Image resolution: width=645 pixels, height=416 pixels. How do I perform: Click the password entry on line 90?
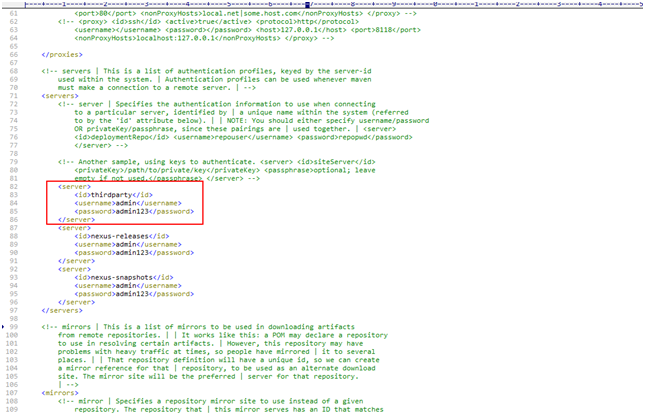[134, 252]
